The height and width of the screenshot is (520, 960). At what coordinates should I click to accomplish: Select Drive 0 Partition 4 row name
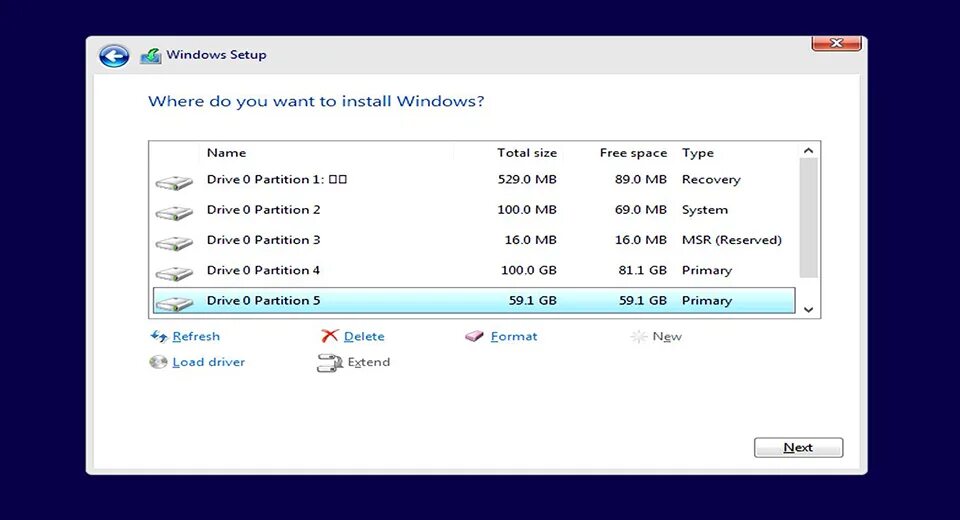(263, 270)
